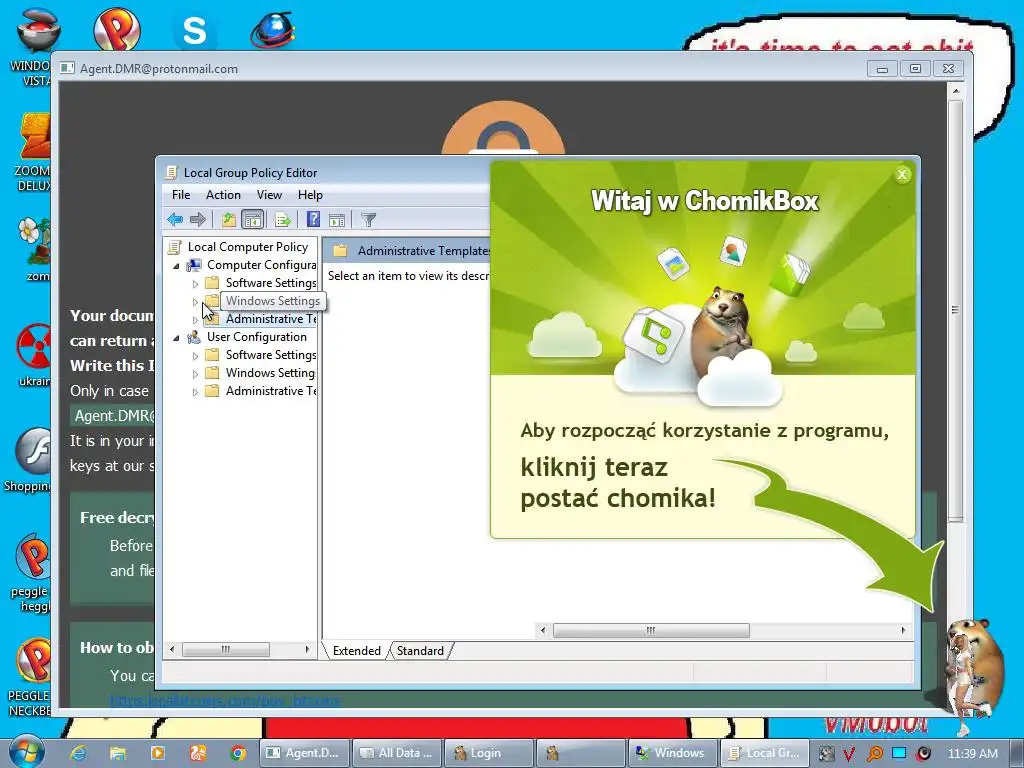The image size is (1024, 768).
Task: Switch to the Extended tab
Action: (357, 650)
